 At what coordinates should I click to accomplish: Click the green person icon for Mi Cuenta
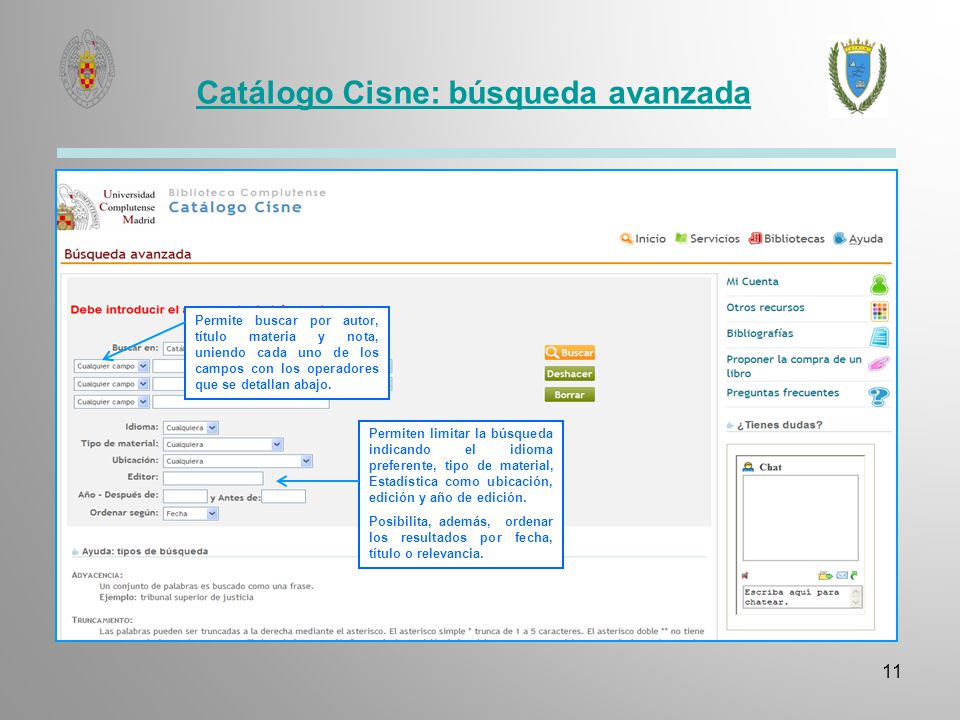click(x=879, y=285)
